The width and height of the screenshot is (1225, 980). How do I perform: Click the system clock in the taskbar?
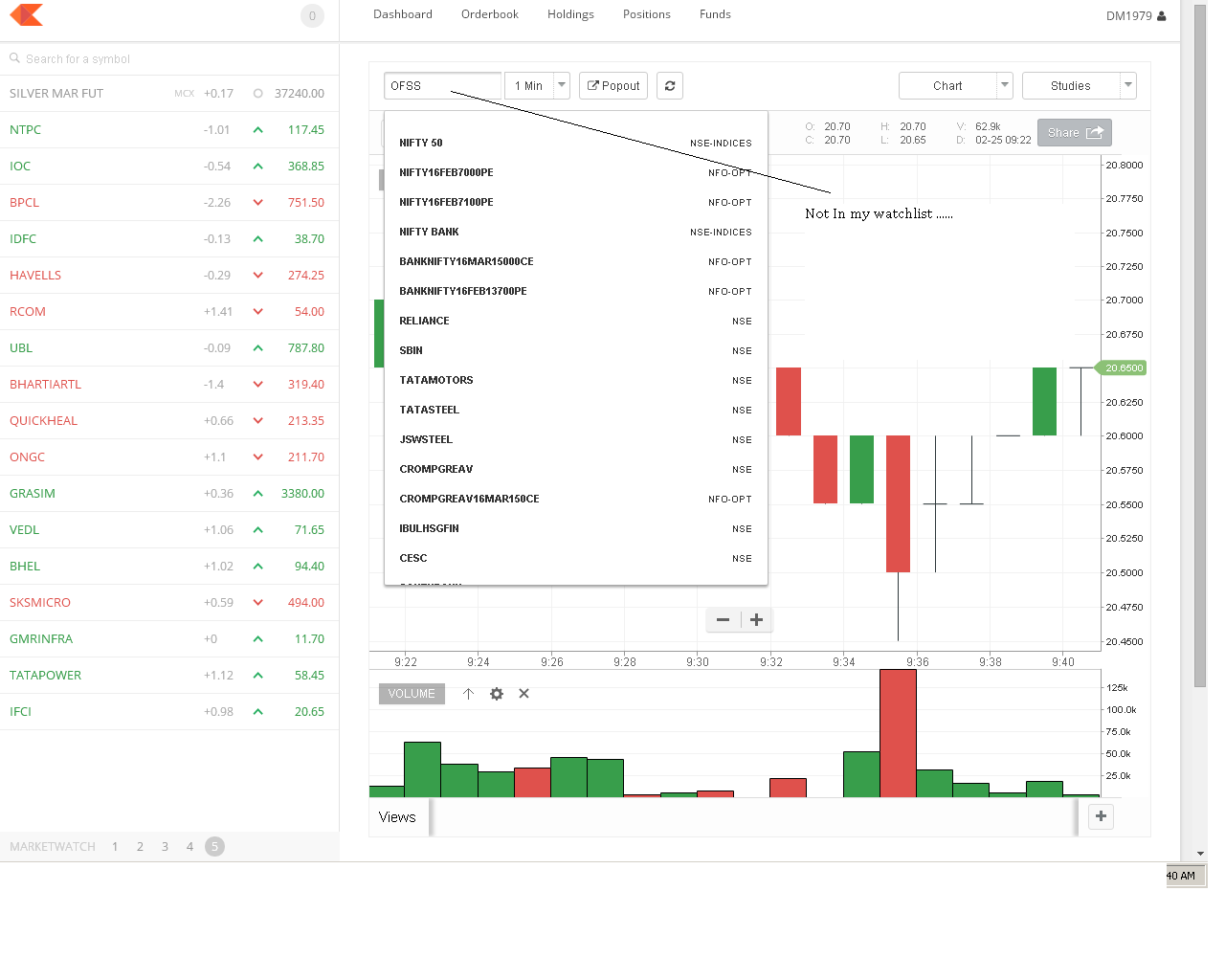[1182, 876]
